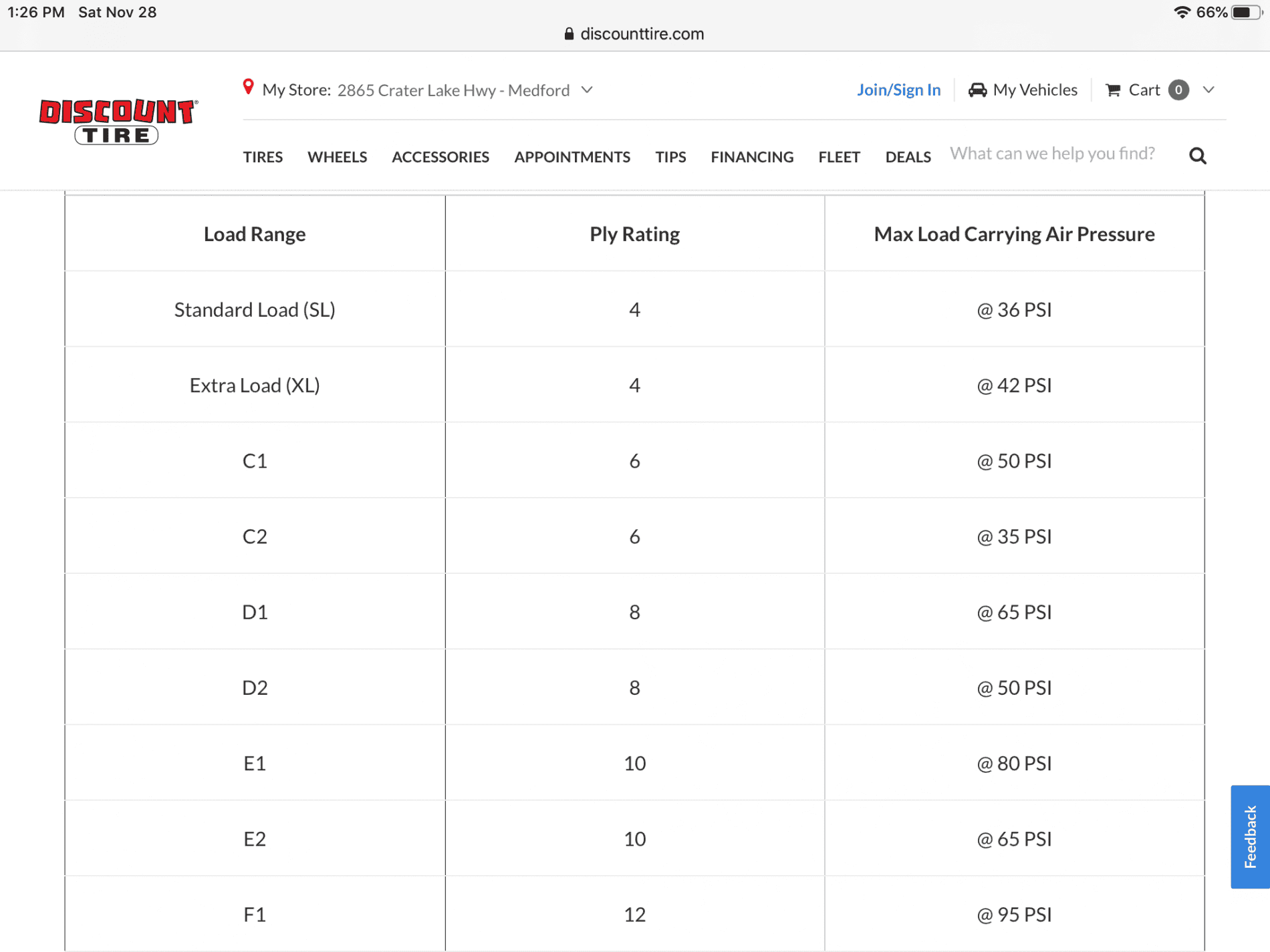1270x952 pixels.
Task: Click the shopping cart icon
Action: click(x=1113, y=90)
